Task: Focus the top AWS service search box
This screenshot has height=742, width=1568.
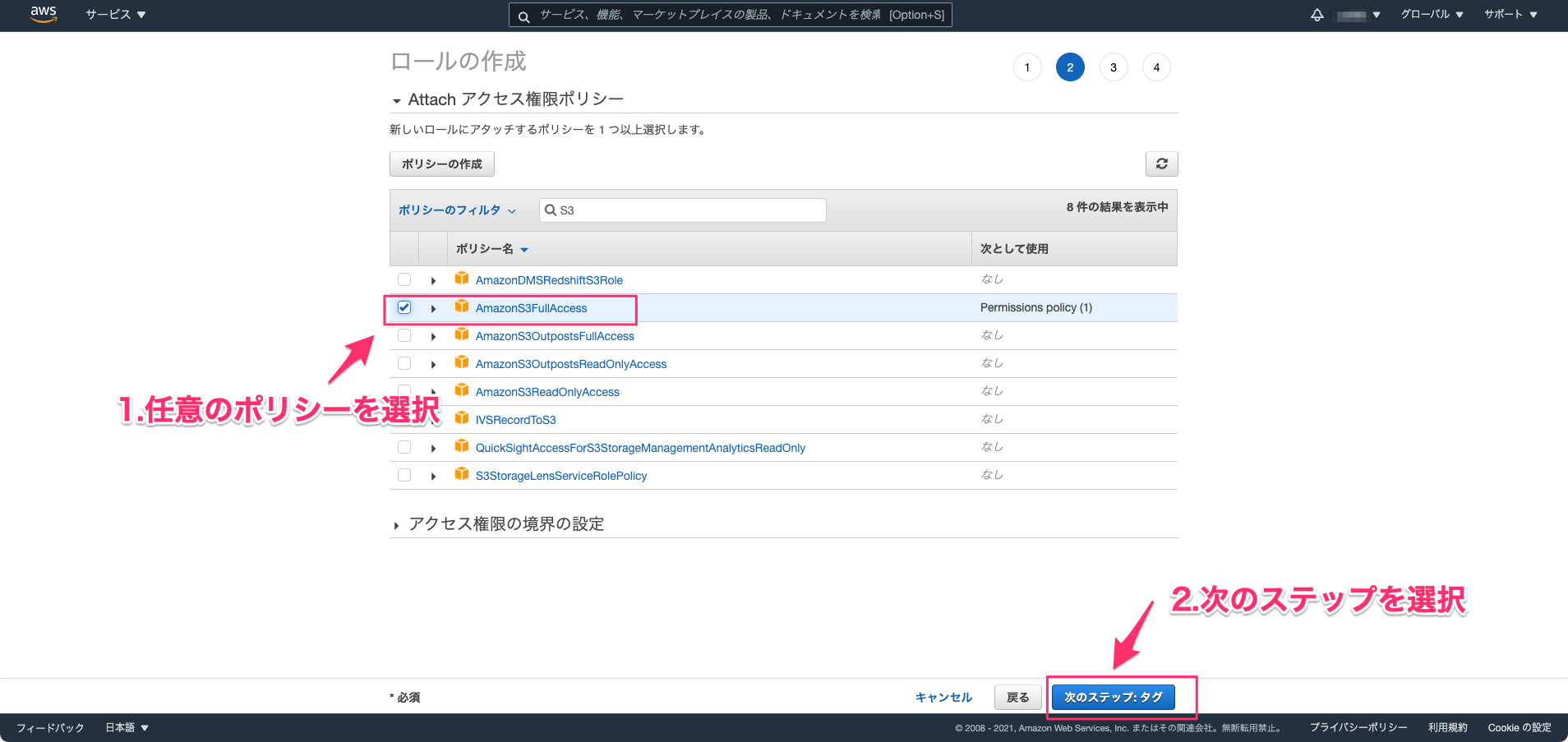Action: 731,15
